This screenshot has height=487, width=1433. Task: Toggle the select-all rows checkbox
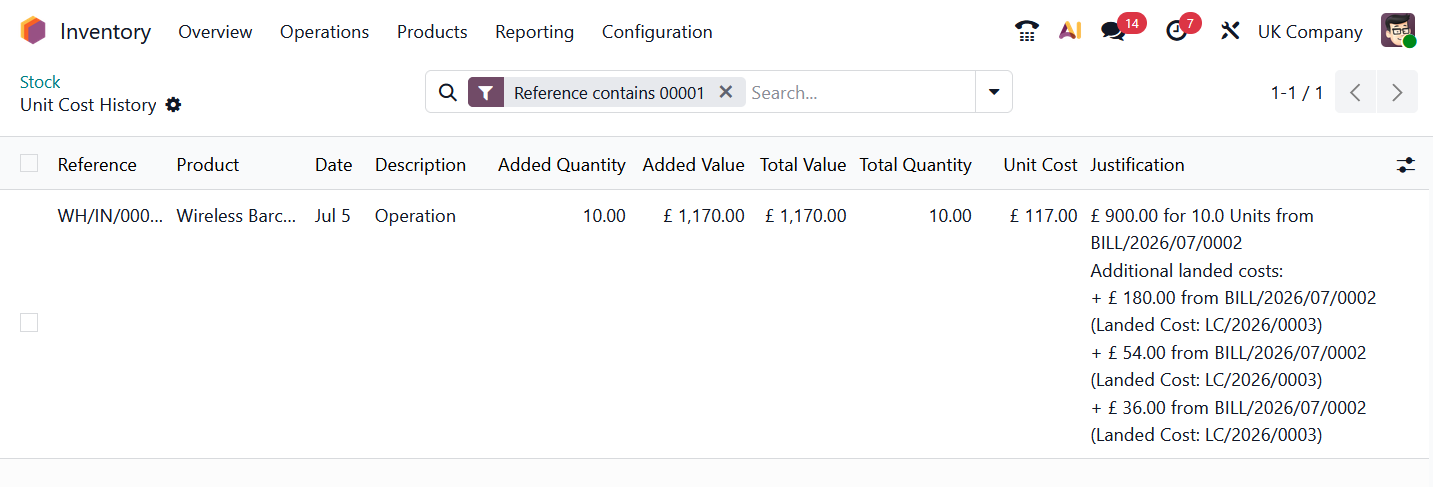coord(29,163)
